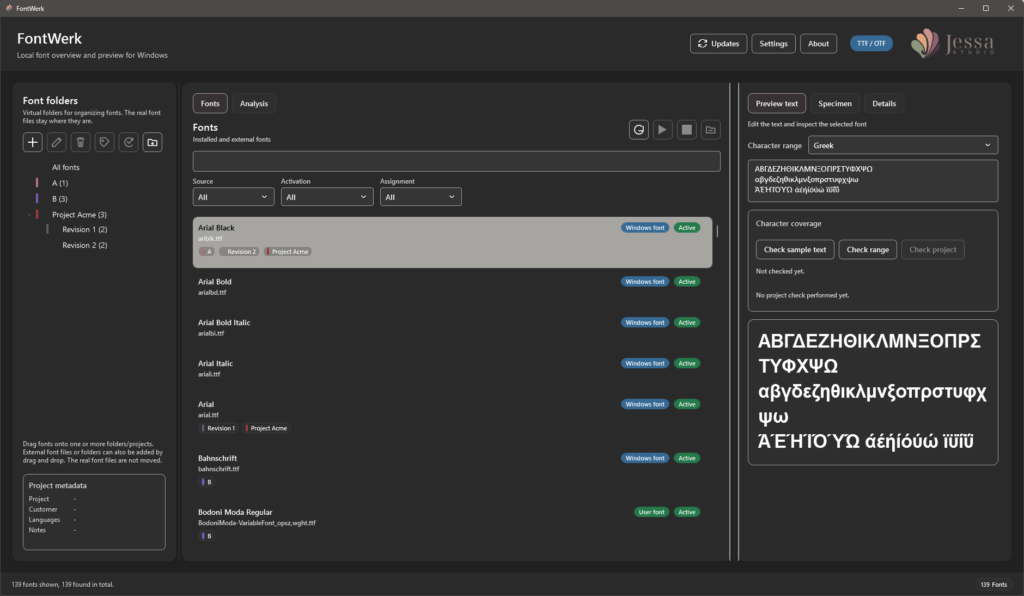The width and height of the screenshot is (1024, 596).
Task: Click the pencil edit folder icon
Action: coord(57,142)
